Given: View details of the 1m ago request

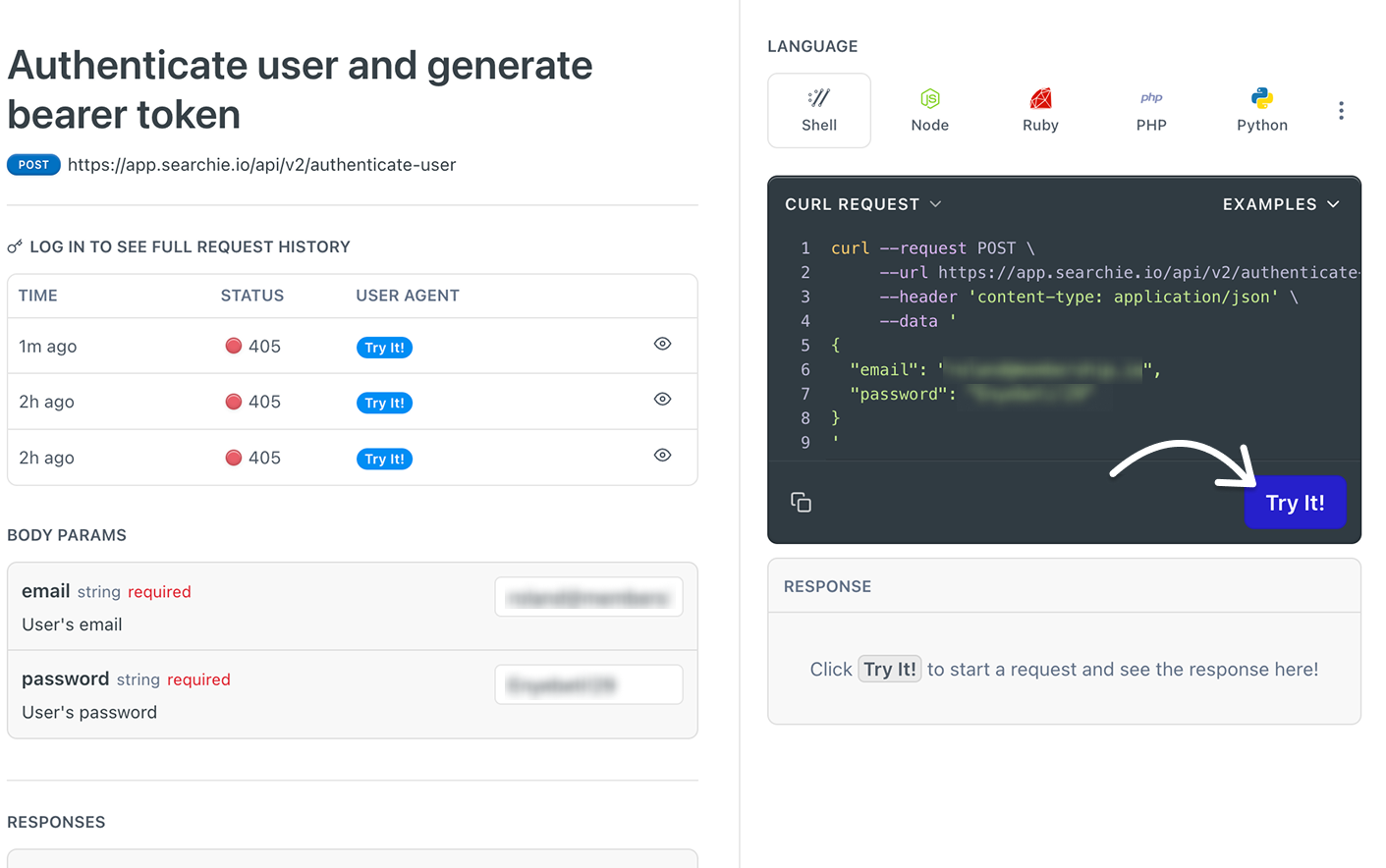Looking at the screenshot, I should (662, 344).
